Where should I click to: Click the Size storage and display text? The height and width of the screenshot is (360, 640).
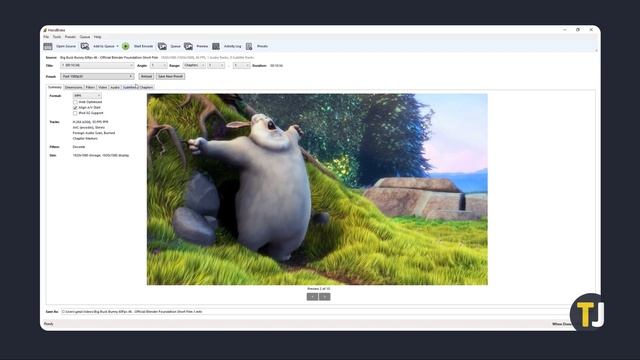101,156
